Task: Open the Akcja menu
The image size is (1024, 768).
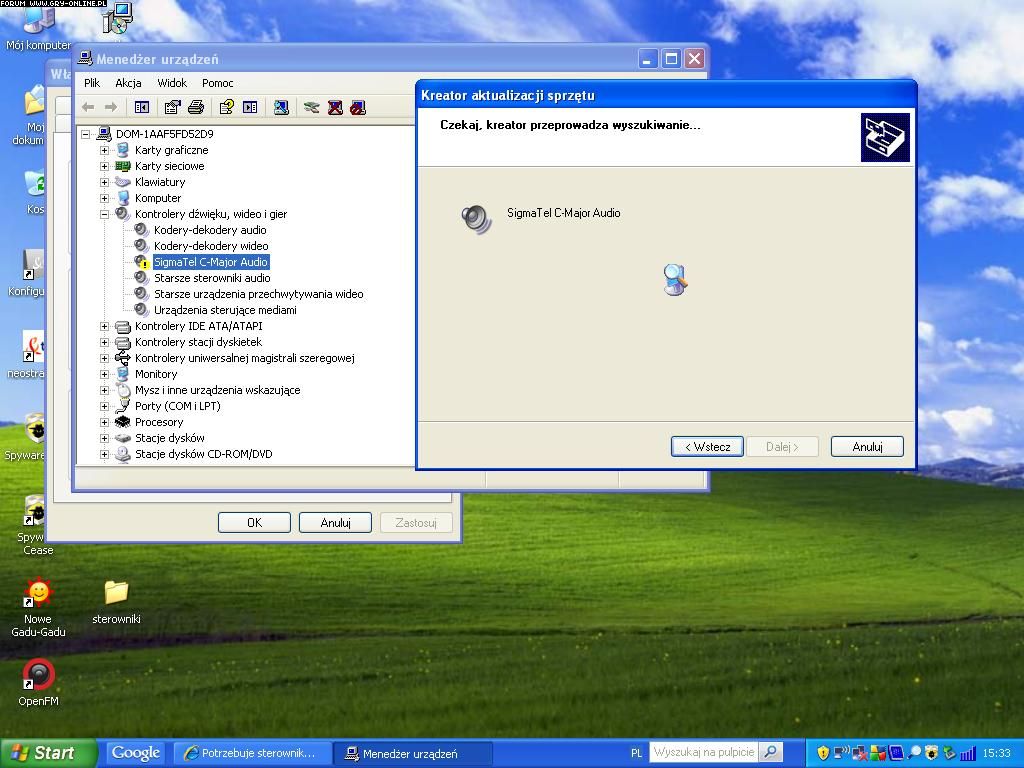Action: click(128, 83)
